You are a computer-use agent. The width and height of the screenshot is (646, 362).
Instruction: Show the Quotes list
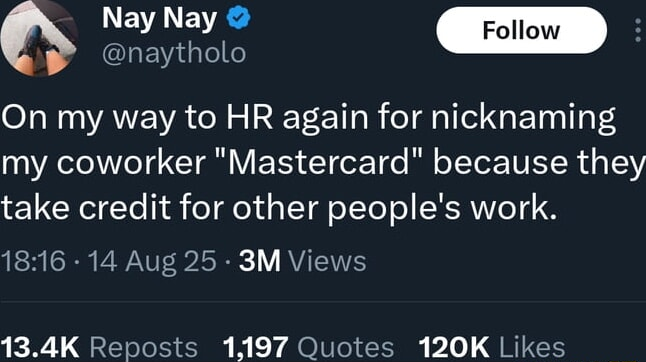pos(346,348)
